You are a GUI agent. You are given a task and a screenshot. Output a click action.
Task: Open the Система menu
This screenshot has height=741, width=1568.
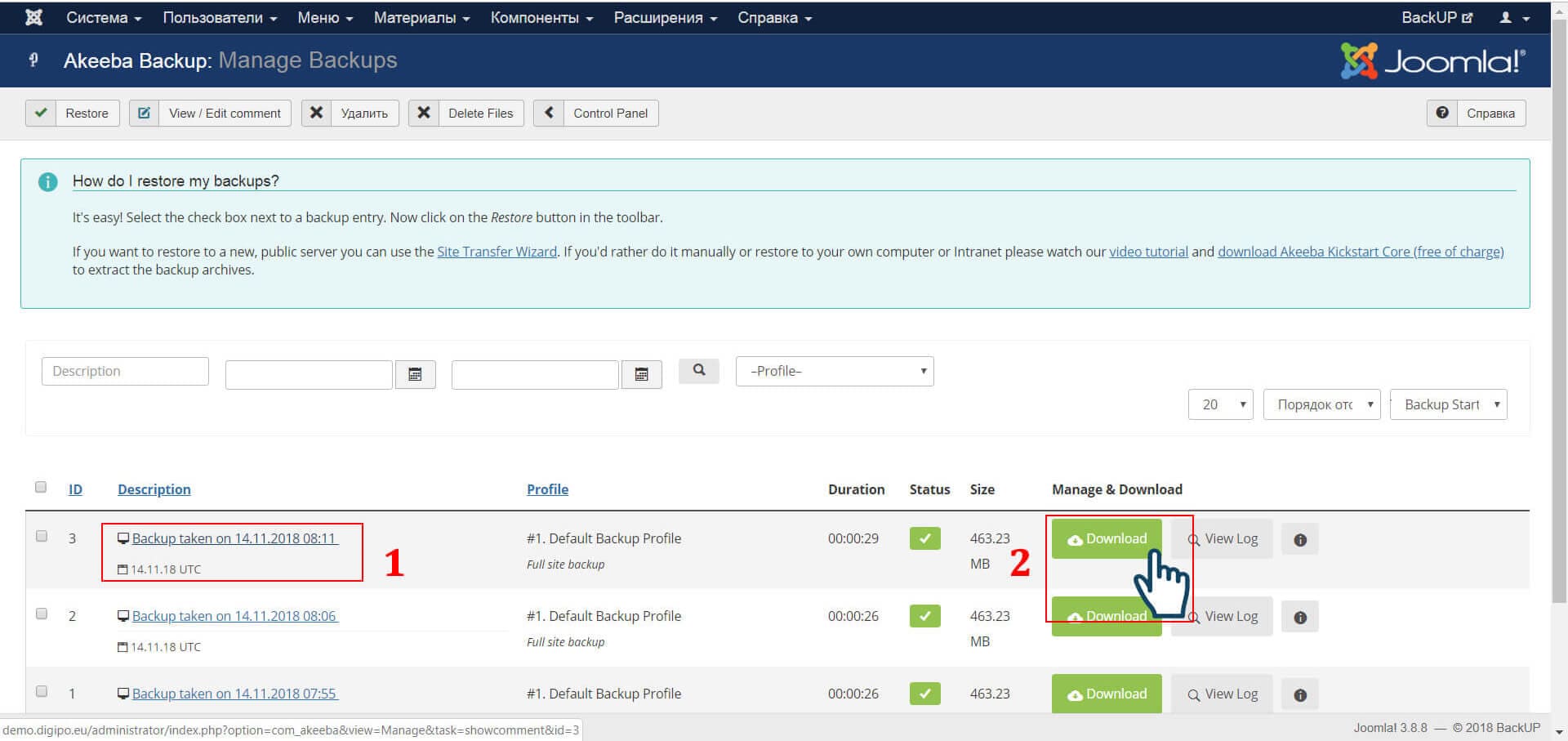[x=104, y=17]
